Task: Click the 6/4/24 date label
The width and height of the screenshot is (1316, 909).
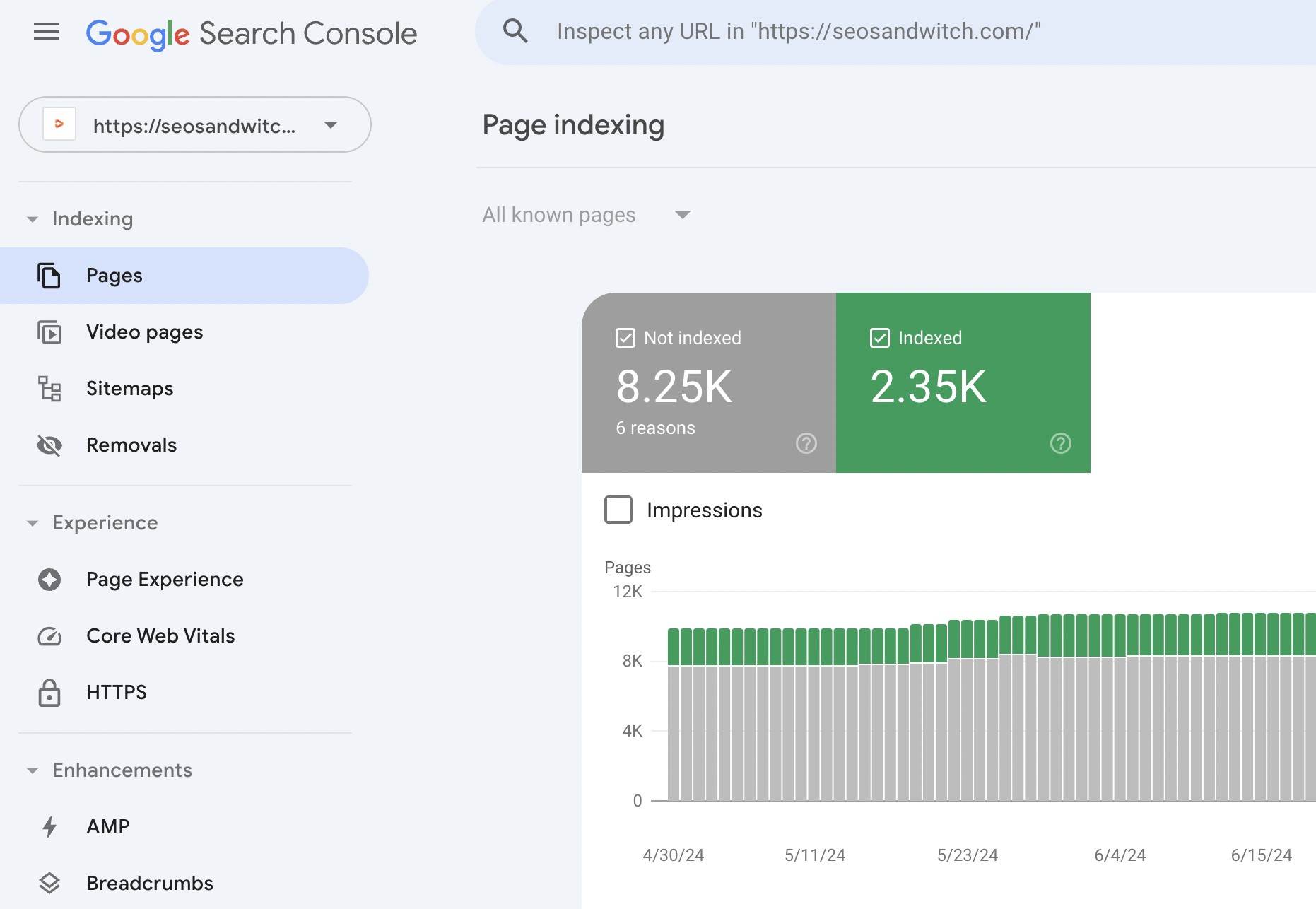Action: pos(1120,855)
